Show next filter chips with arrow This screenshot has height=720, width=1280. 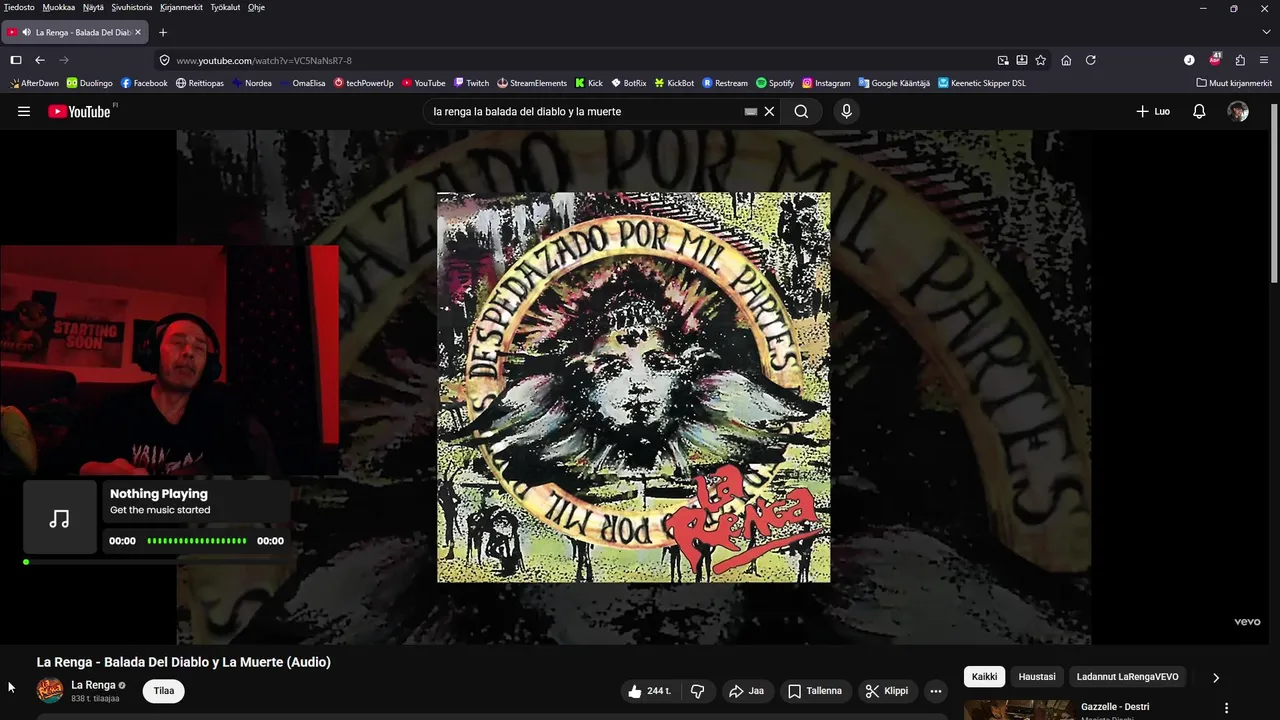1216,677
